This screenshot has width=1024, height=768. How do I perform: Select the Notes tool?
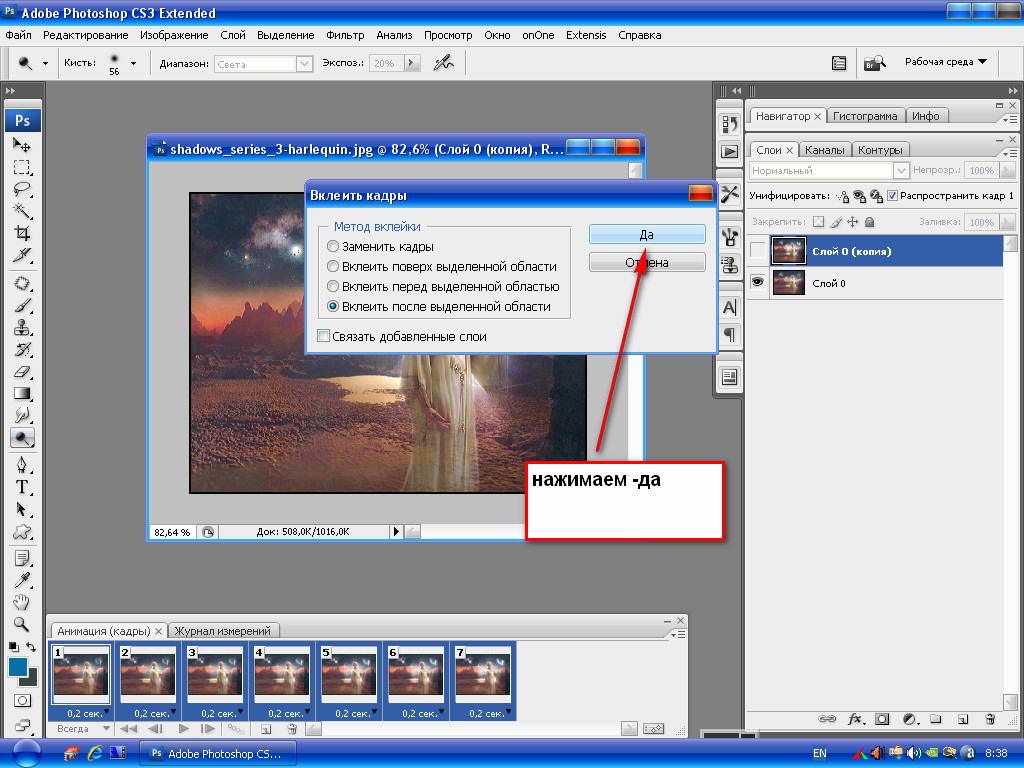22,558
